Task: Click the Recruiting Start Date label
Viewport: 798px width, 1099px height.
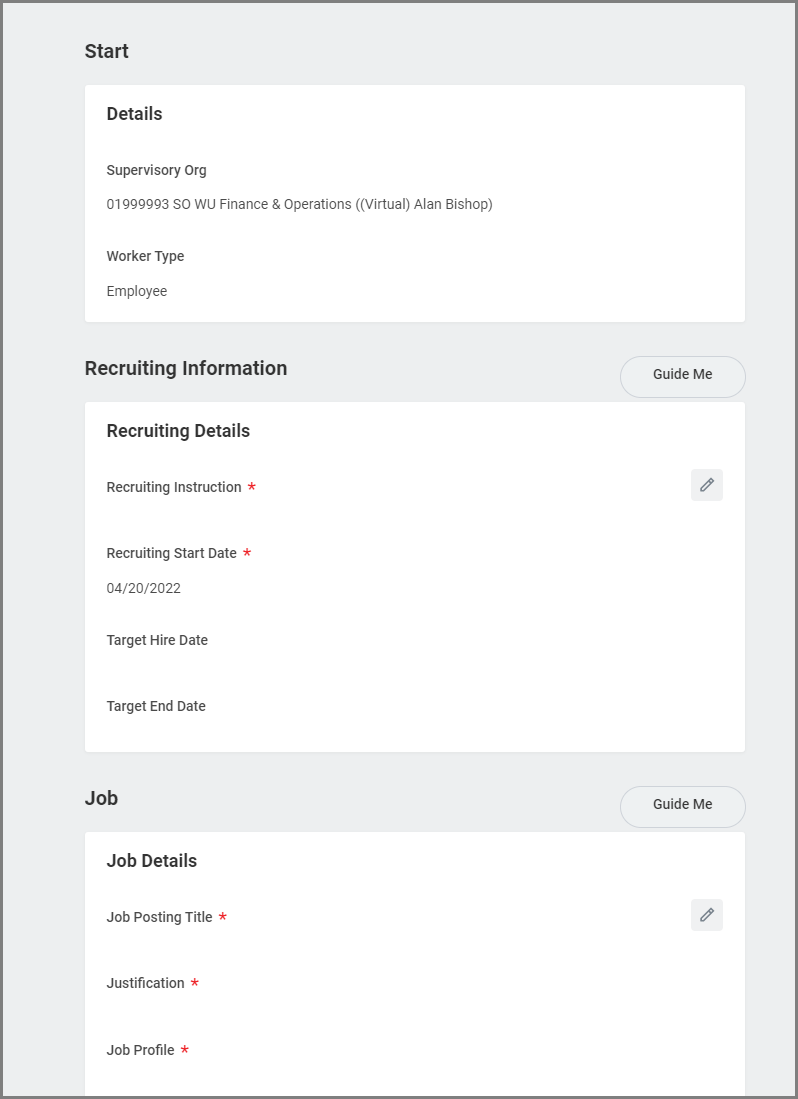Action: (172, 553)
